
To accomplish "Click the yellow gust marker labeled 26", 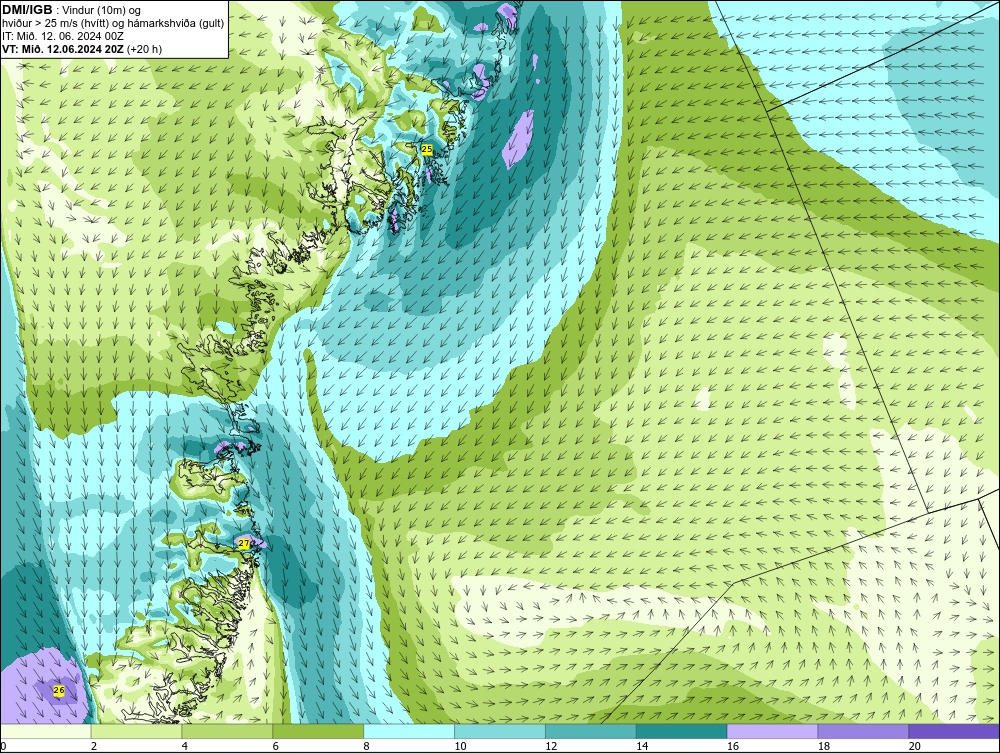I will (59, 691).
